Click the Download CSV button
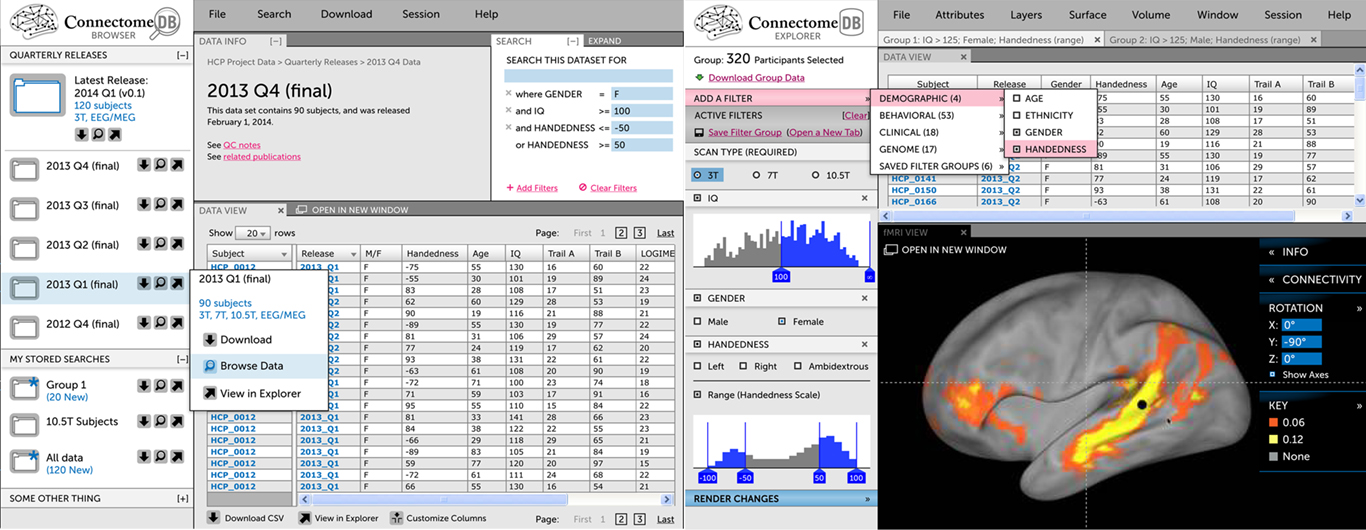Viewport: 1366px width, 530px height. pos(245,518)
